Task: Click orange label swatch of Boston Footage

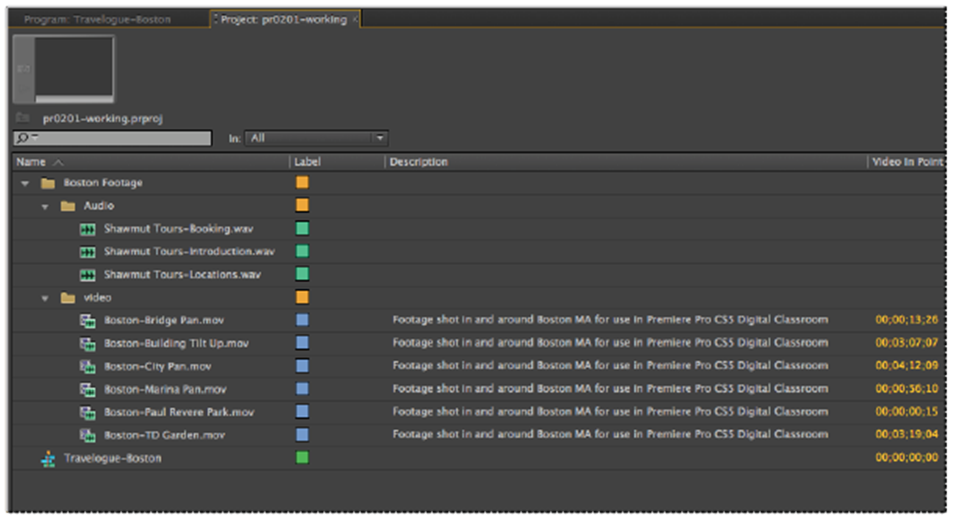Action: coord(302,182)
